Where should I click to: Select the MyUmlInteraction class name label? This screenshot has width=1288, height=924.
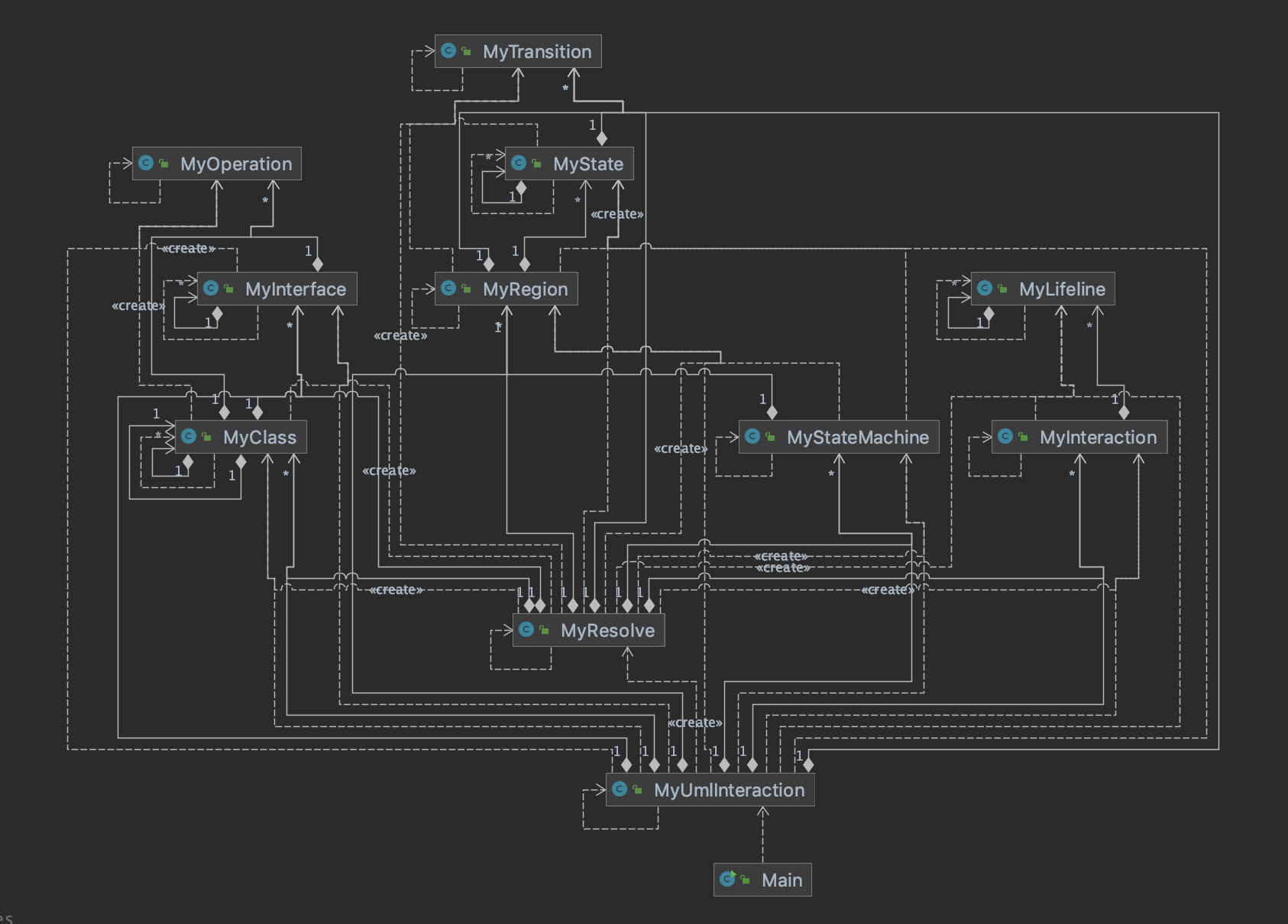(x=730, y=790)
